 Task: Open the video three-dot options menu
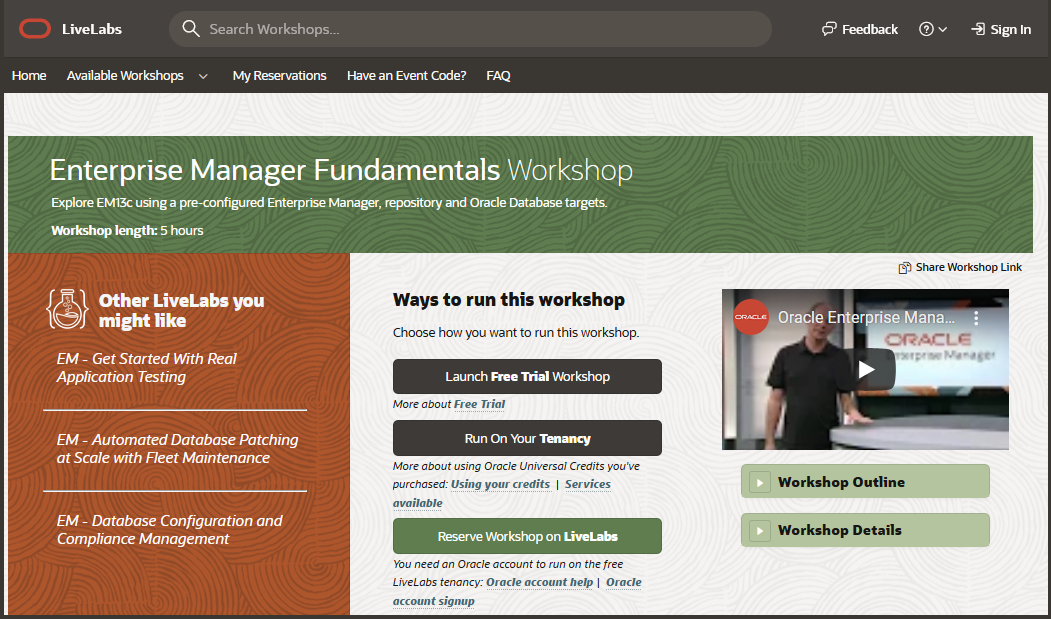point(976,318)
